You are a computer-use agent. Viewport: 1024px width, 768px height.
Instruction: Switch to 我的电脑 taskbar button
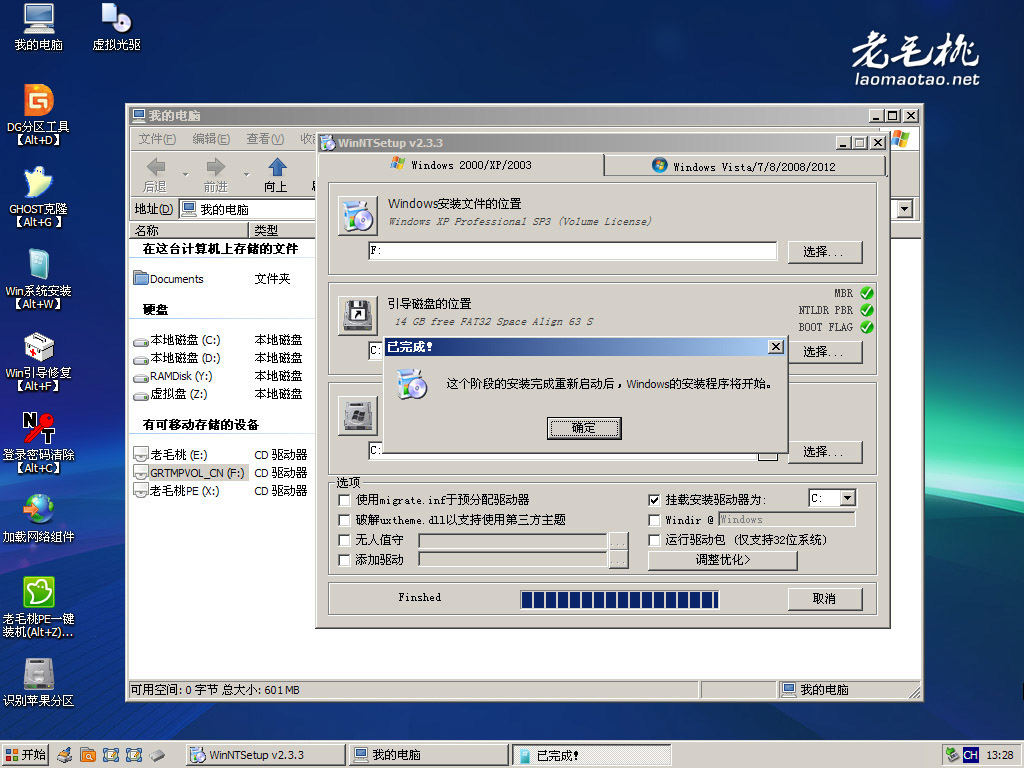pyautogui.click(x=428, y=755)
